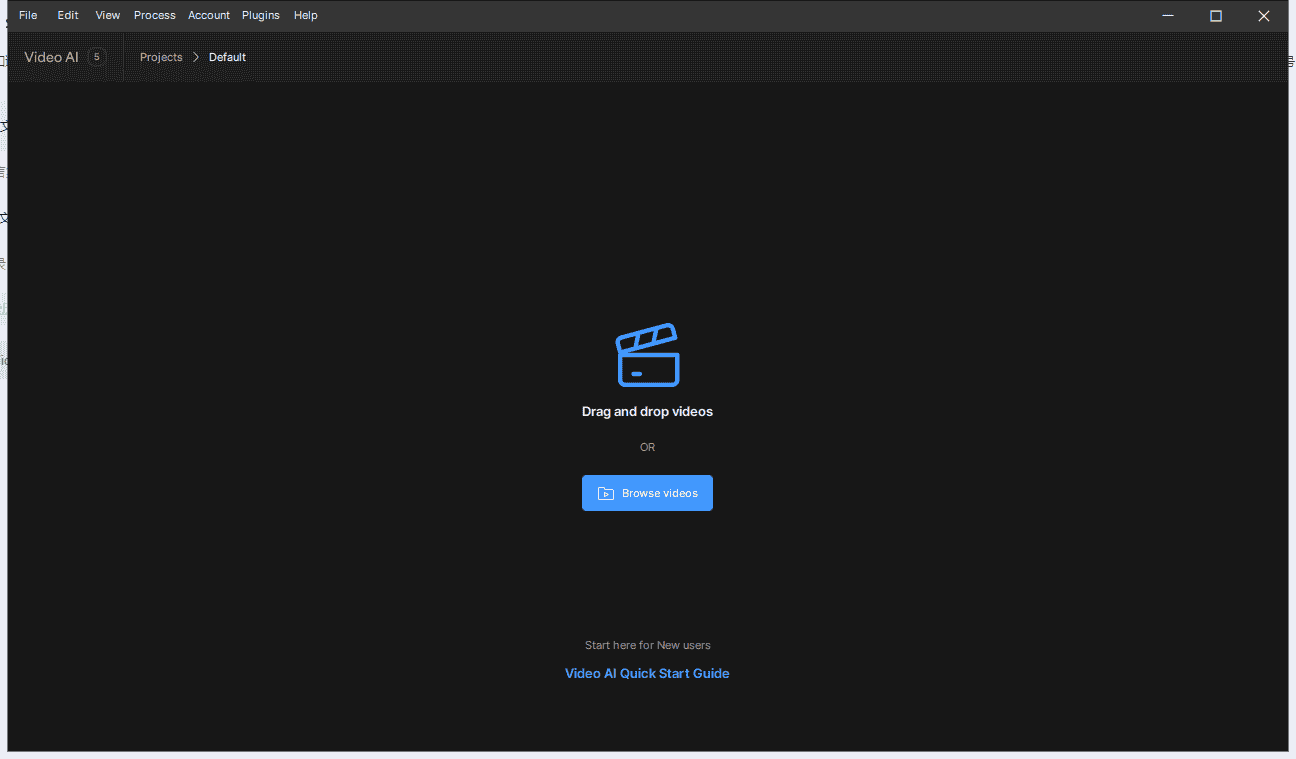Open the File menu
Image resolution: width=1296 pixels, height=759 pixels.
click(x=28, y=15)
